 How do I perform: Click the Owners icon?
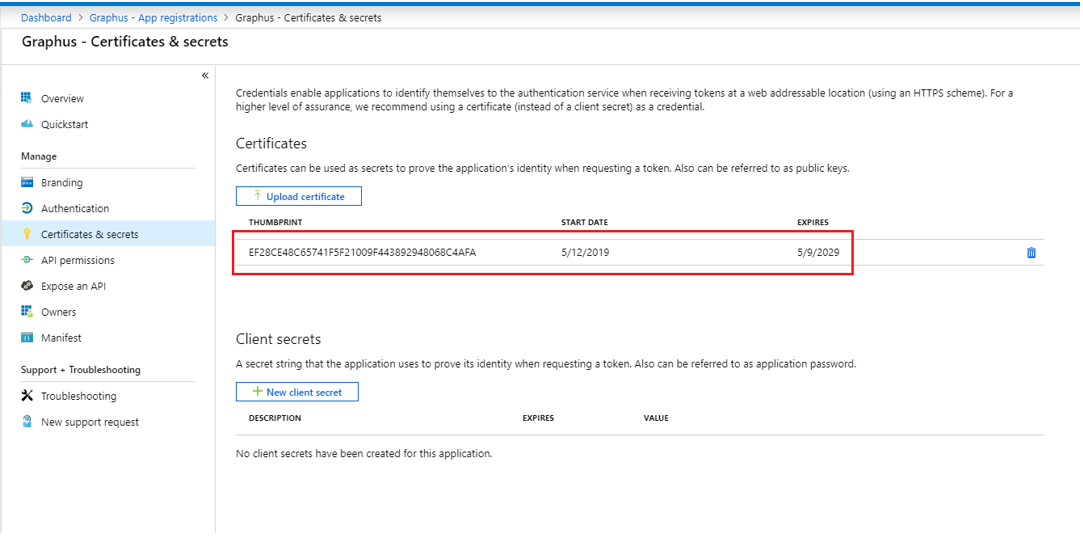pyautogui.click(x=27, y=312)
